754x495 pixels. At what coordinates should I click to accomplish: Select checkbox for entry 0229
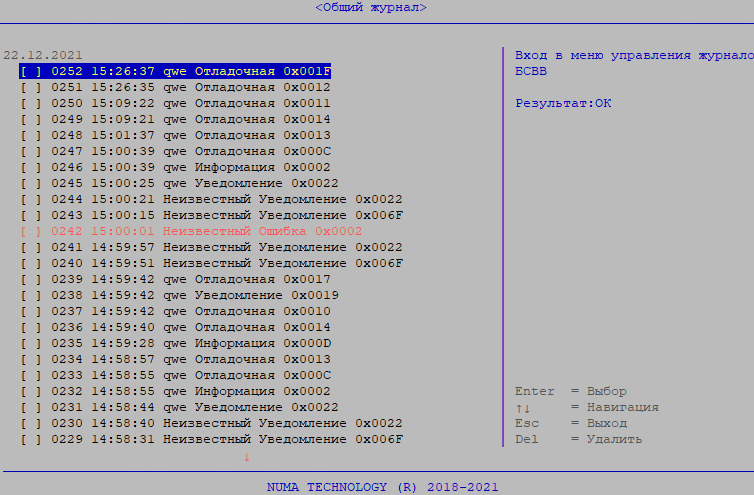[30, 440]
